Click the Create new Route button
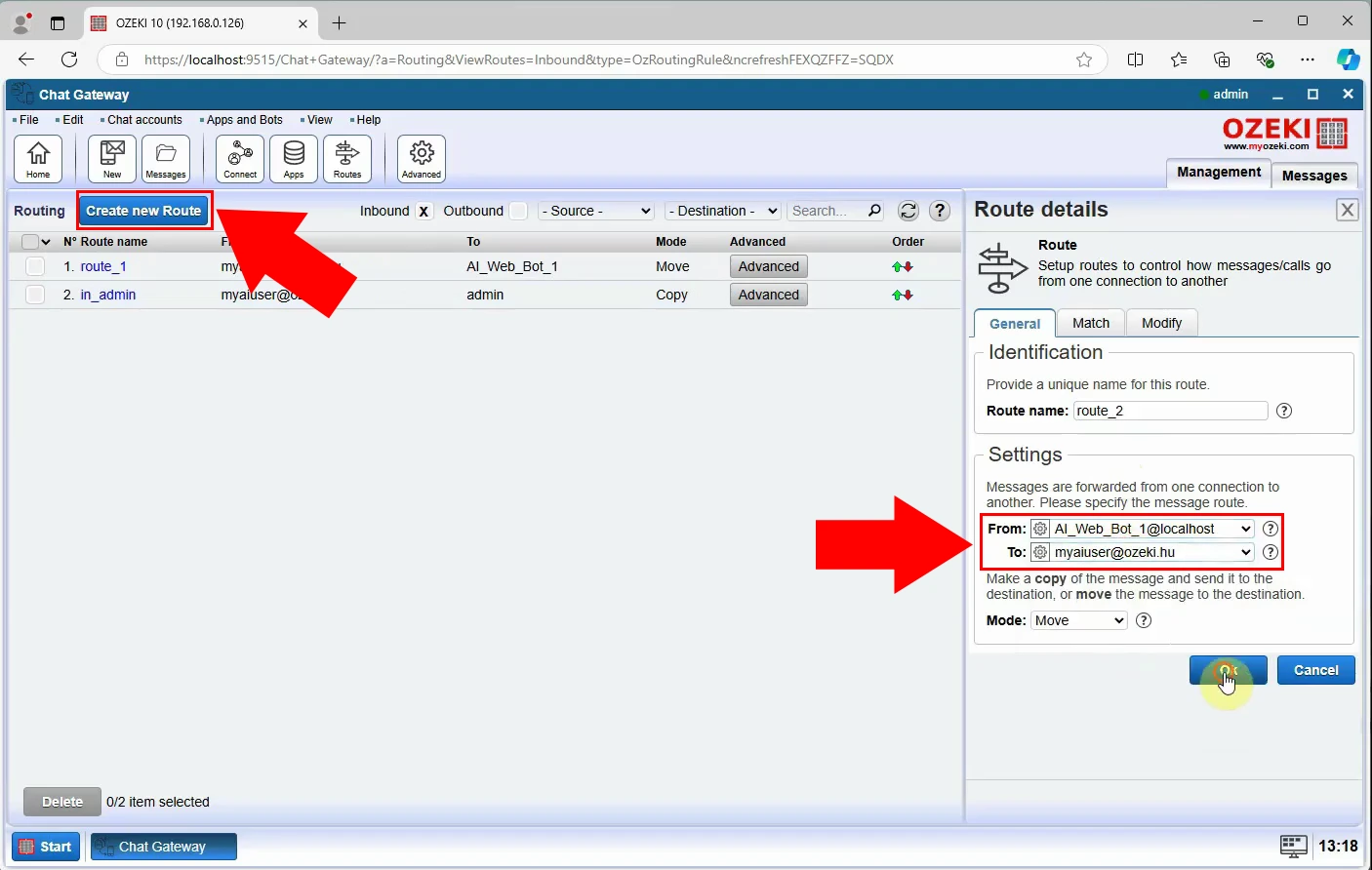Viewport: 1372px width, 870px height. [x=143, y=211]
